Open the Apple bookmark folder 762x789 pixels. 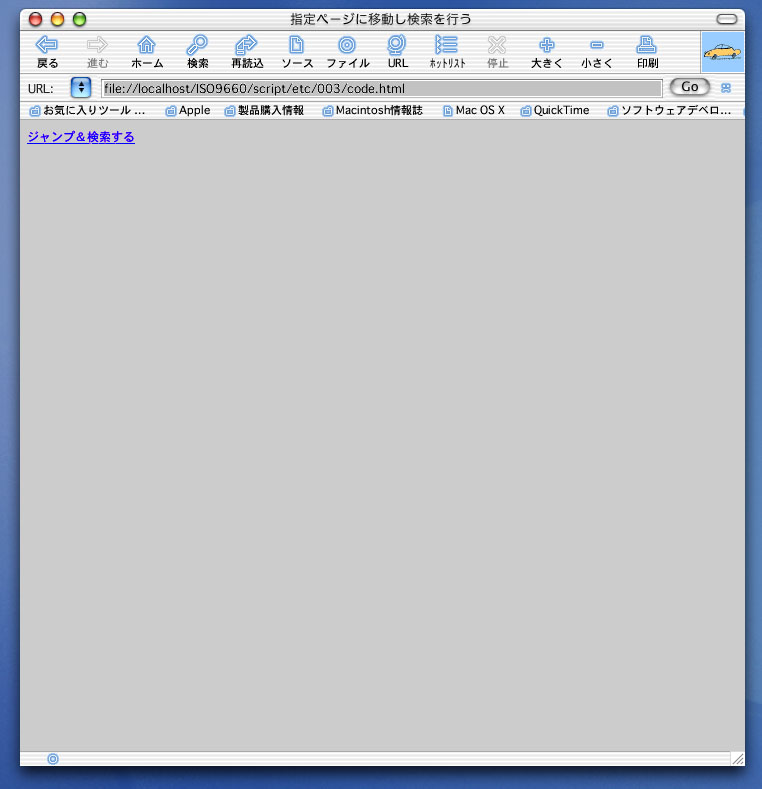pyautogui.click(x=188, y=111)
